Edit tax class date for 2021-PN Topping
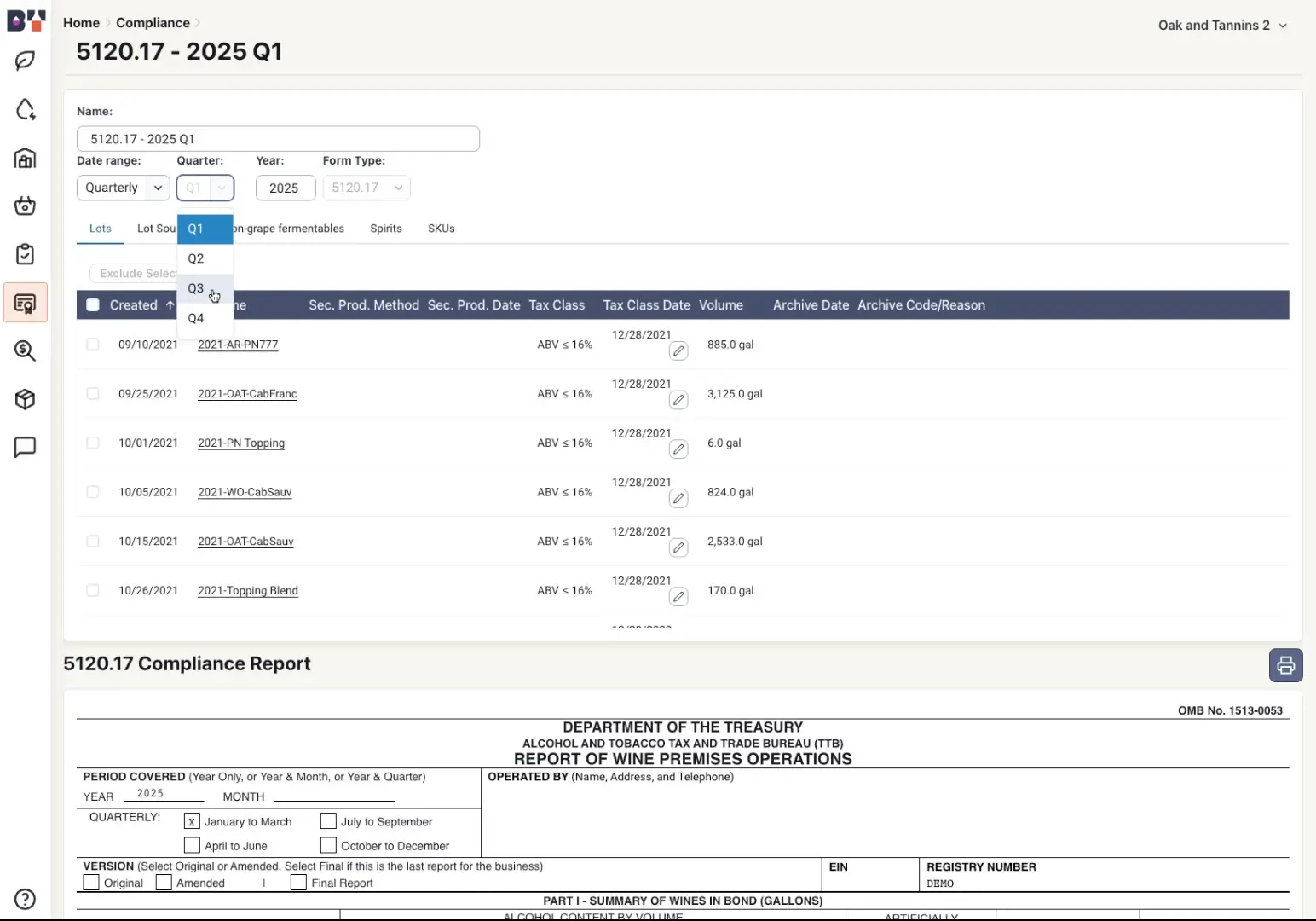This screenshot has height=921, width=1316. 678,449
